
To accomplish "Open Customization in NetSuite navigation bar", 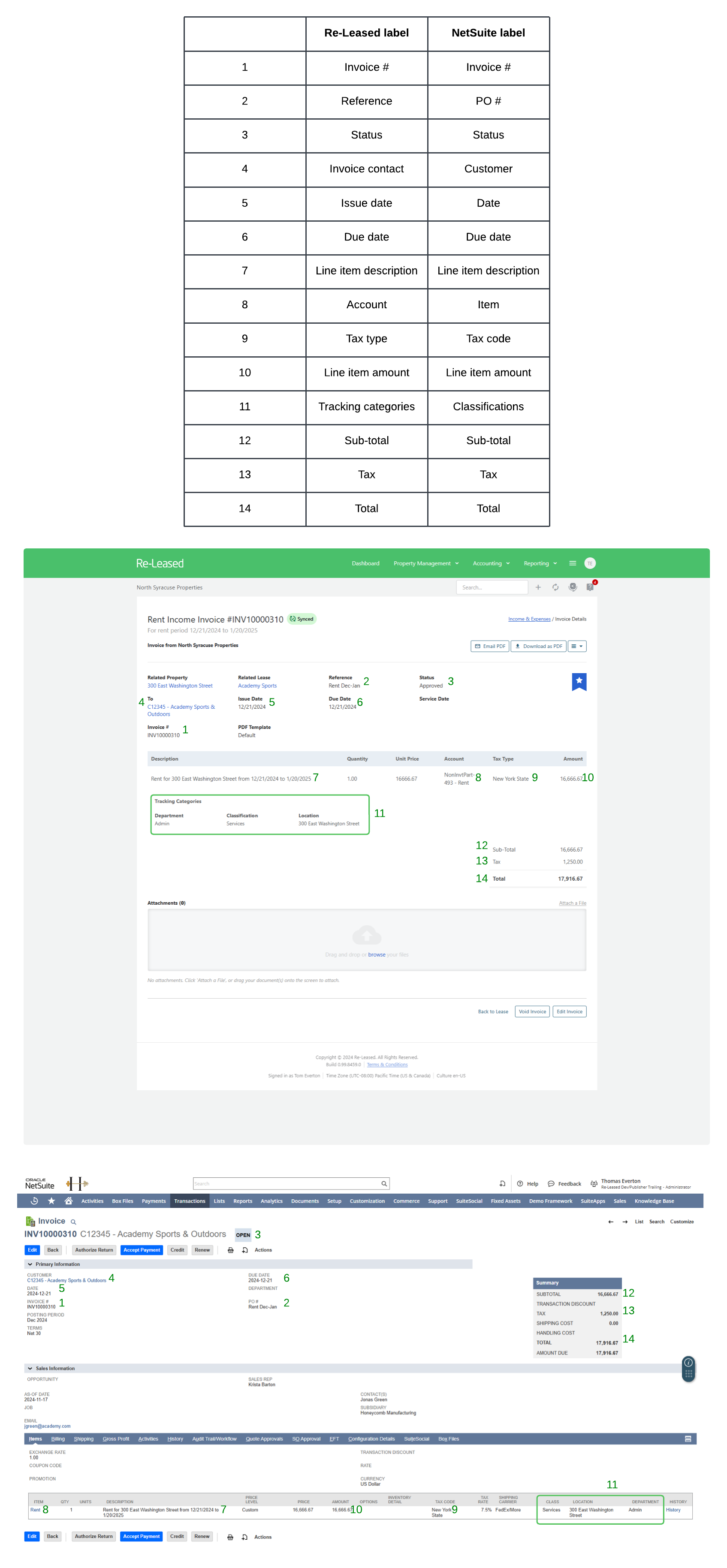I will tap(367, 1201).
